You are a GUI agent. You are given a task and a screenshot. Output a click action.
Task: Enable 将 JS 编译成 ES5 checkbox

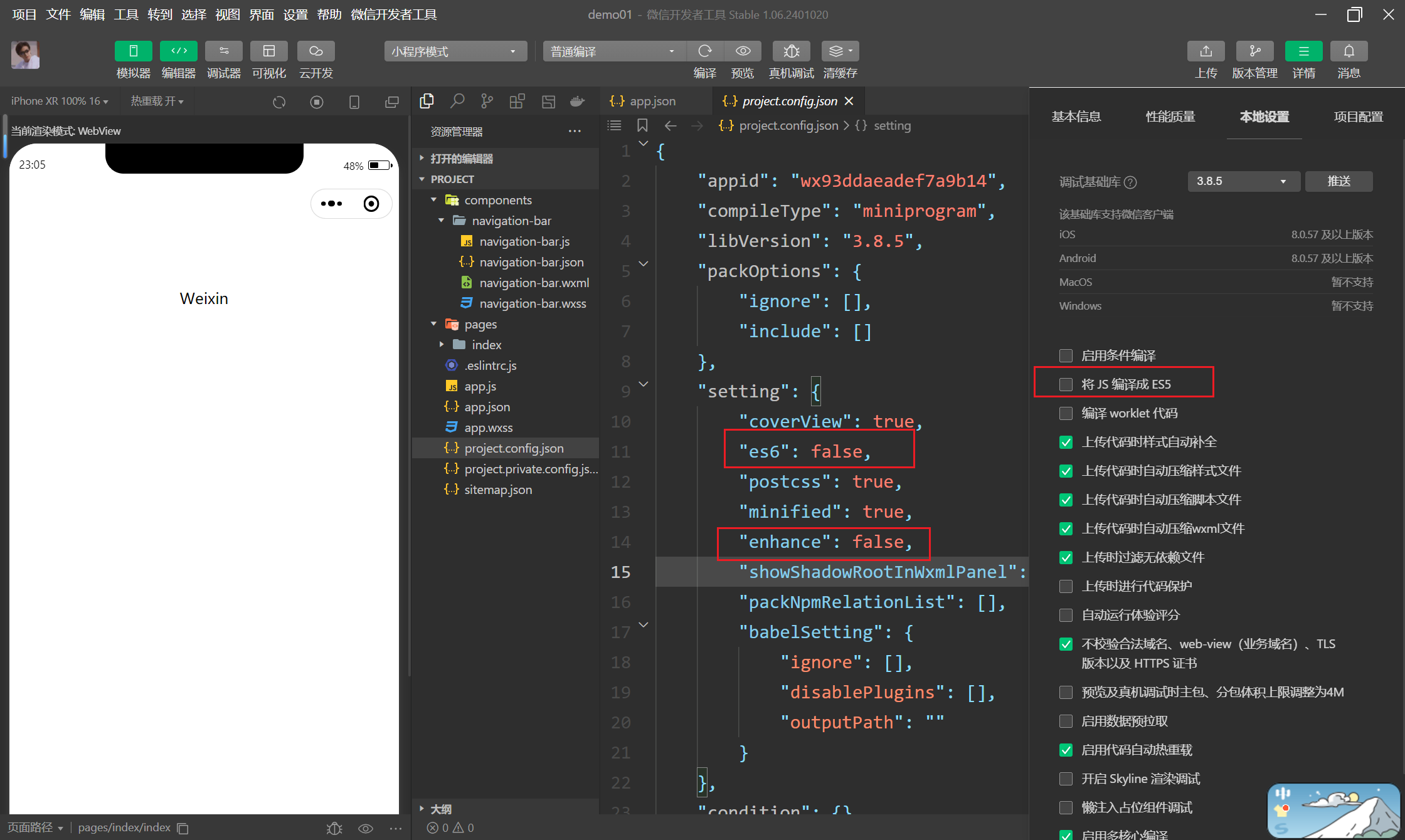pyautogui.click(x=1066, y=384)
